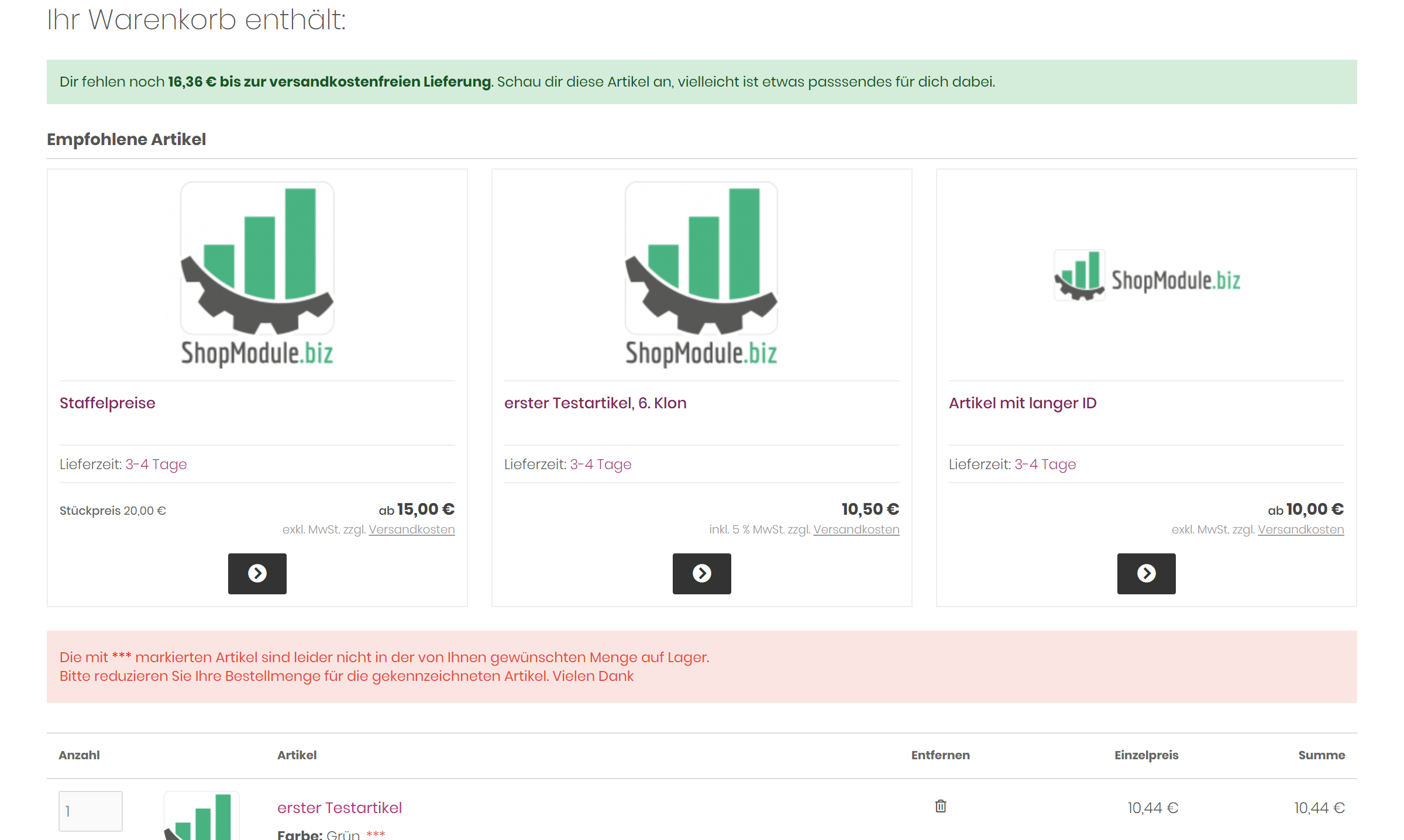
Task: Click the green free-shipping notice banner
Action: (701, 82)
